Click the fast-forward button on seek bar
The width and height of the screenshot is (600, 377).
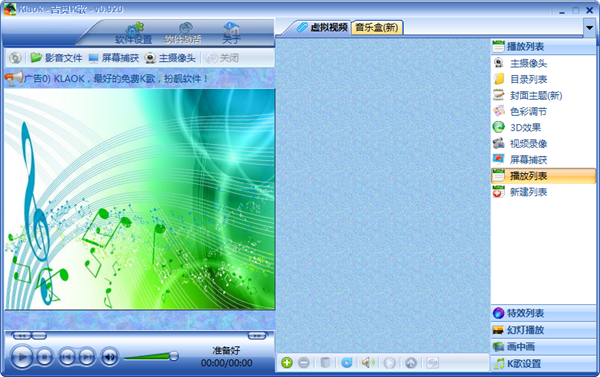[257, 336]
